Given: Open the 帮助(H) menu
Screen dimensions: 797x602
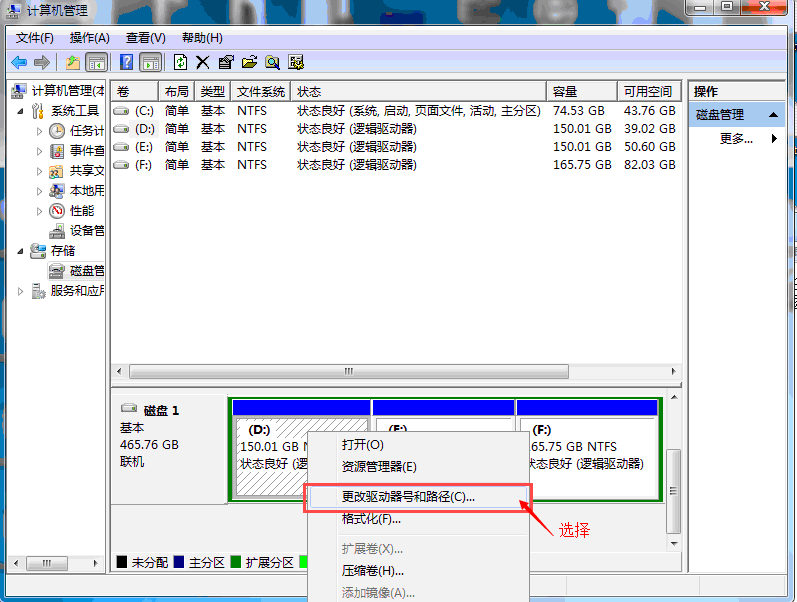Looking at the screenshot, I should (202, 38).
